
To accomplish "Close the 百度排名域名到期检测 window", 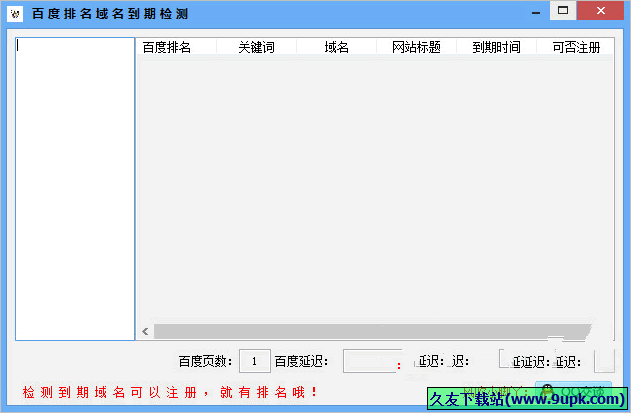I will (x=600, y=10).
